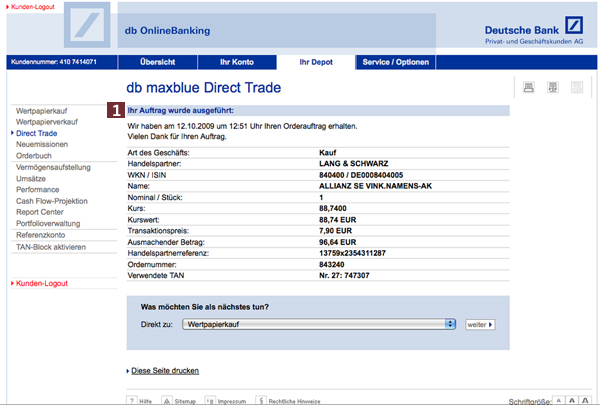600x405 pixels.
Task: Click the greyed-out CSV export icon
Action: tap(576, 88)
